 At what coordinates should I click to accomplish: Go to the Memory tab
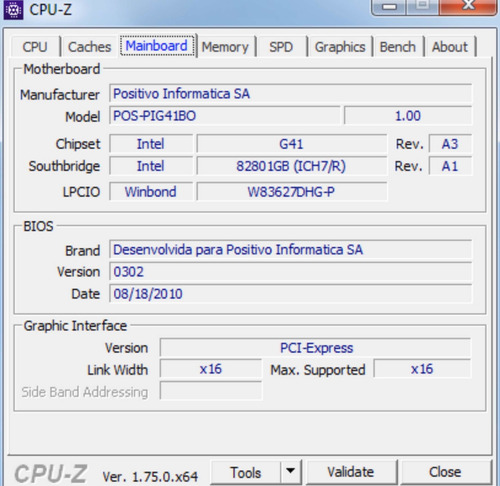coord(225,47)
